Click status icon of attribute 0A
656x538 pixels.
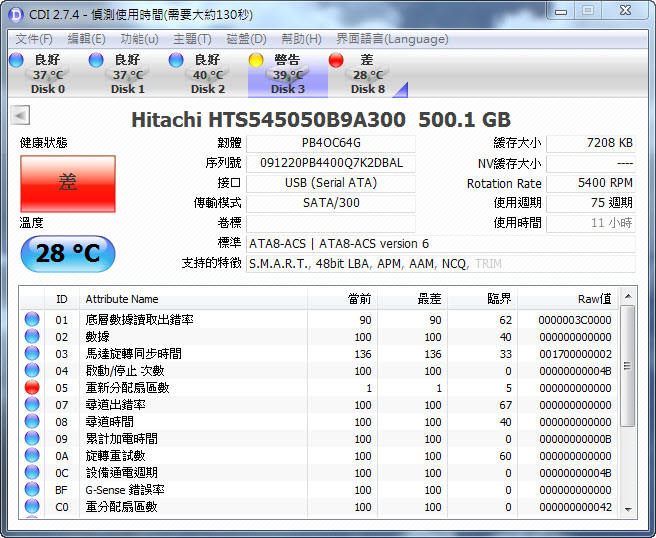point(32,456)
